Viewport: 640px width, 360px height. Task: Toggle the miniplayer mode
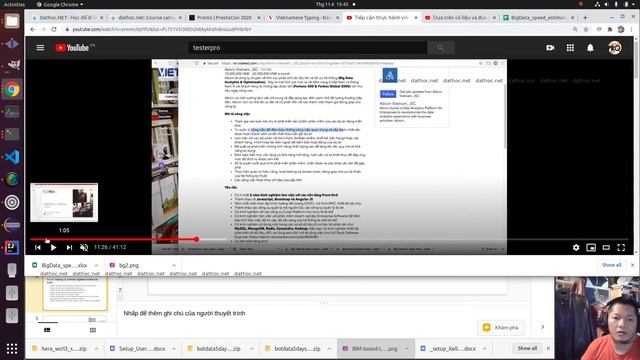pyautogui.click(x=591, y=247)
